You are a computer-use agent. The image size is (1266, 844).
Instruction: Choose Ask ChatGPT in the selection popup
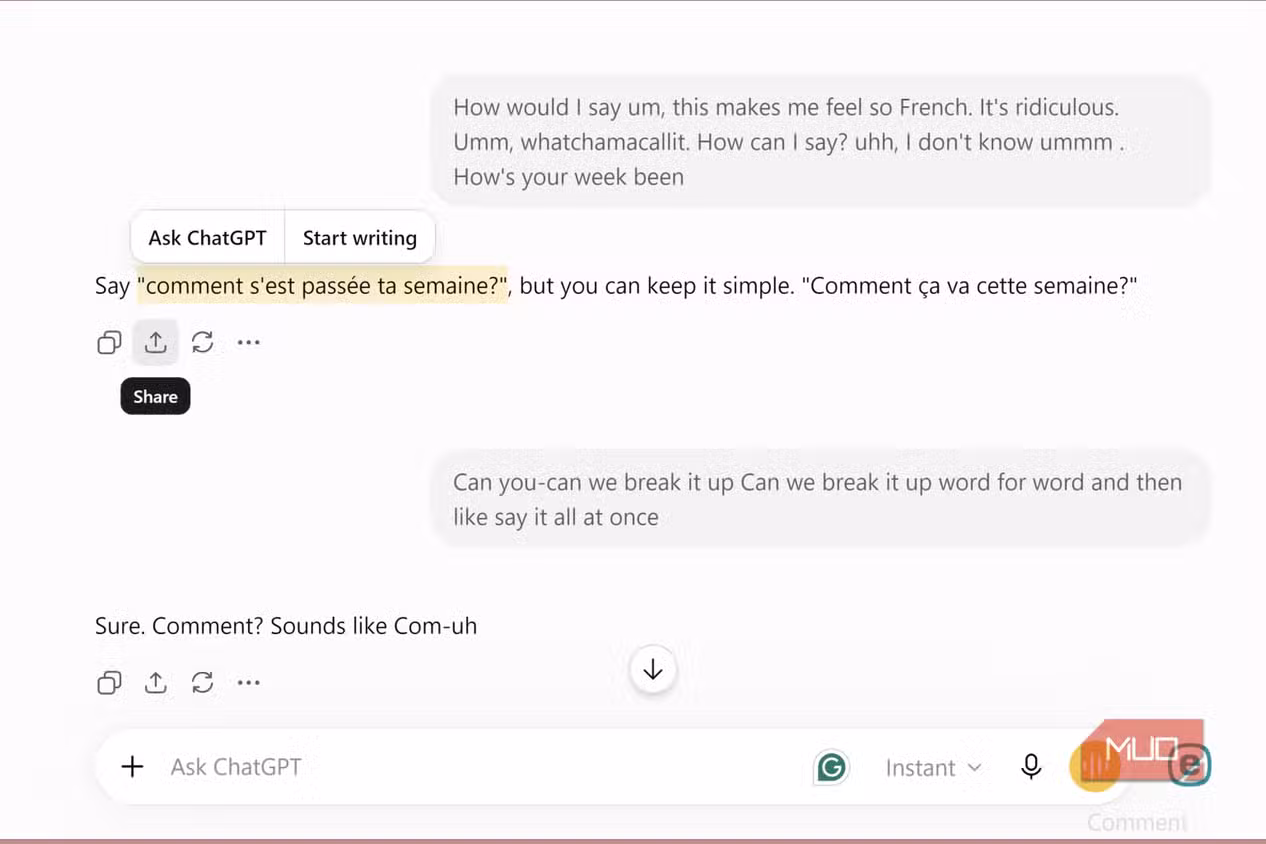tap(208, 238)
